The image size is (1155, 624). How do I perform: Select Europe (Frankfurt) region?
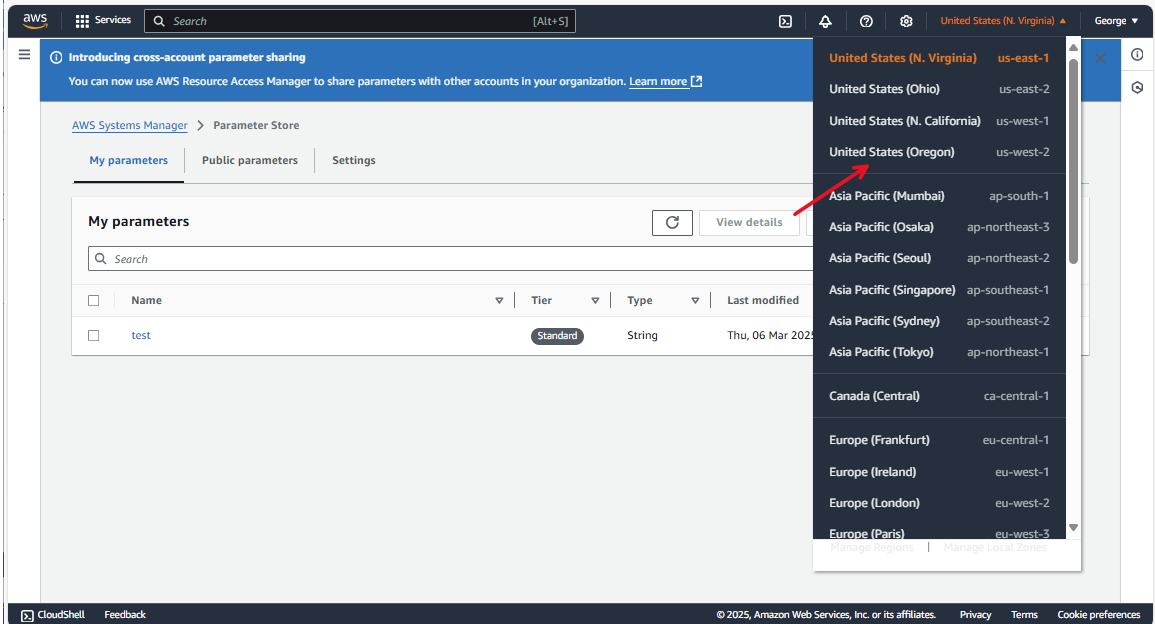tap(939, 441)
